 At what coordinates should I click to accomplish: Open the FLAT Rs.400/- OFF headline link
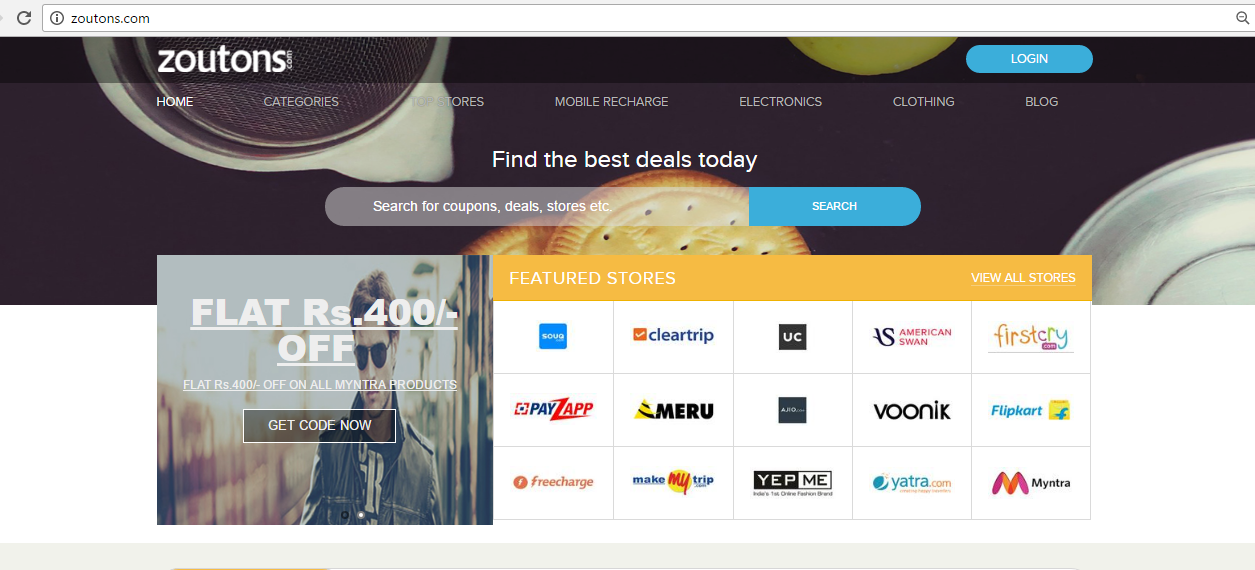(324, 330)
